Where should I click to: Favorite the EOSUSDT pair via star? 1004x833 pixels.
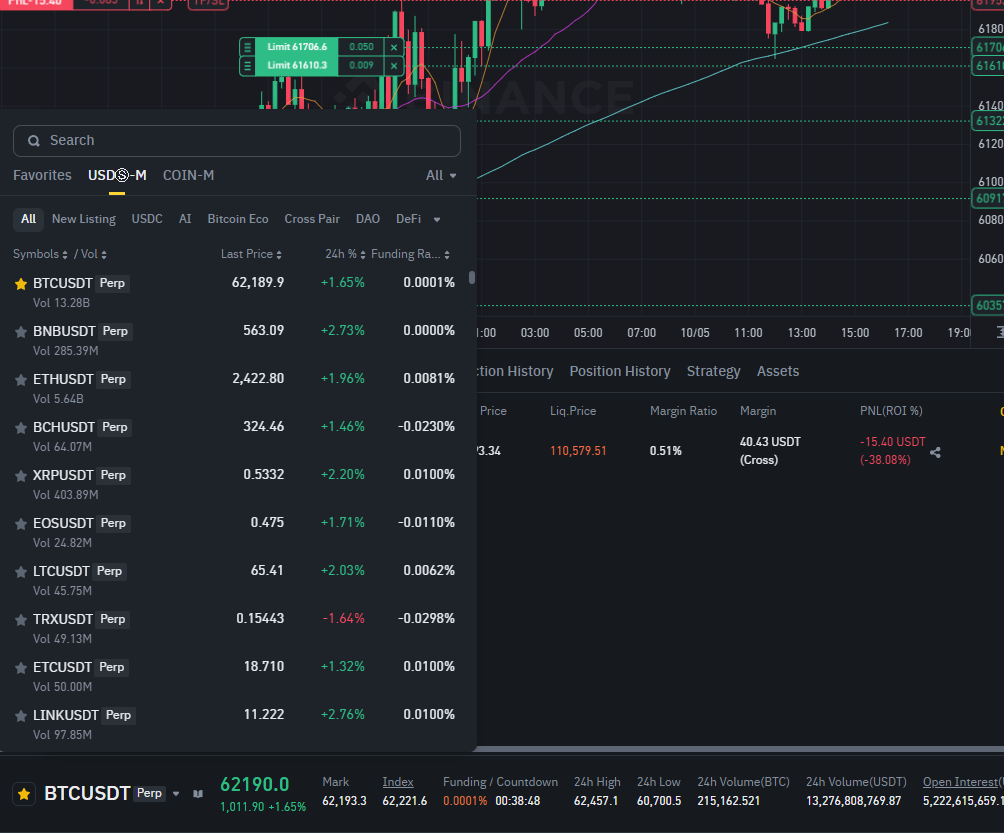click(x=21, y=524)
